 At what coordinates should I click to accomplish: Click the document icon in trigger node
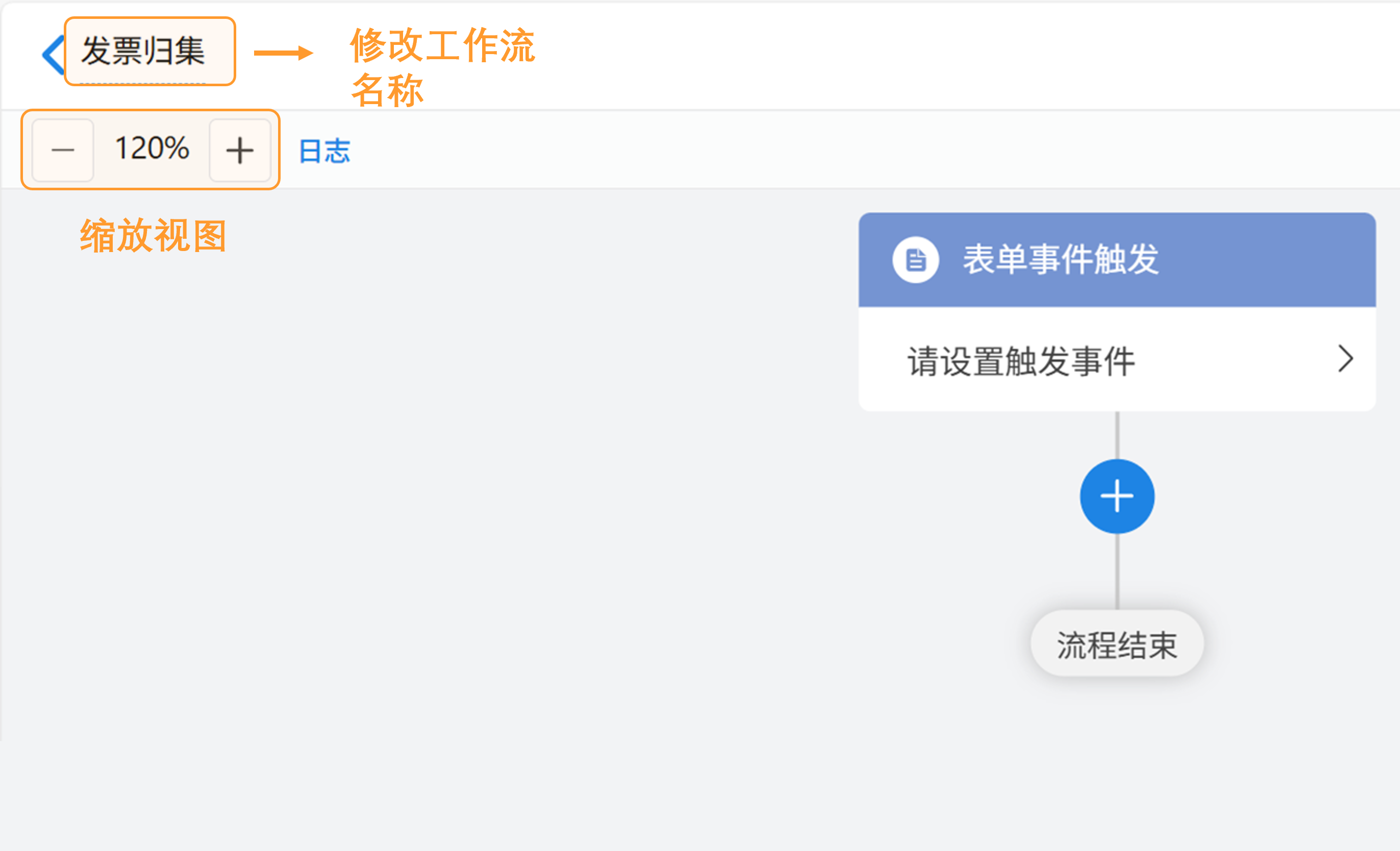point(915,260)
